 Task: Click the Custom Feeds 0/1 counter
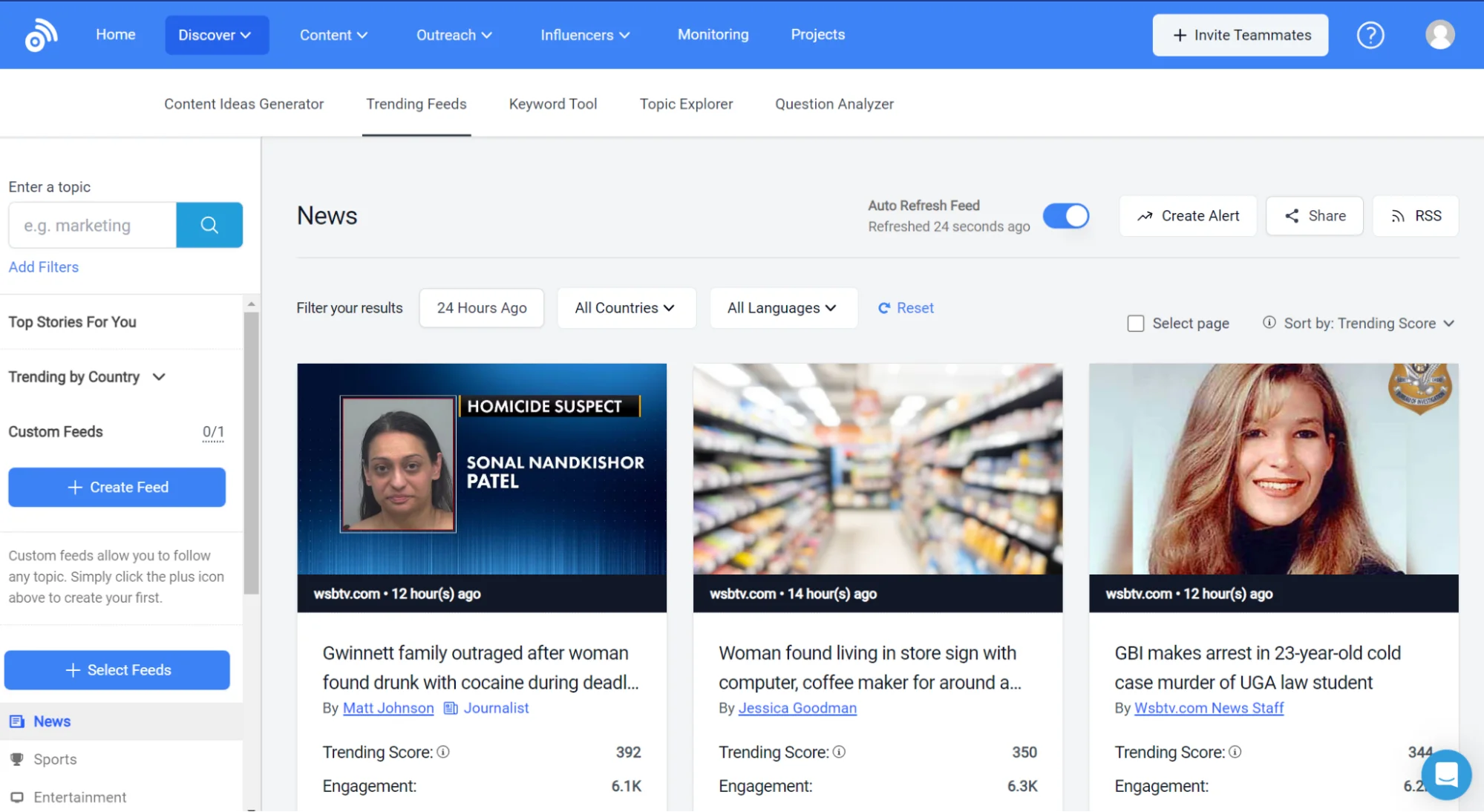pyautogui.click(x=213, y=432)
